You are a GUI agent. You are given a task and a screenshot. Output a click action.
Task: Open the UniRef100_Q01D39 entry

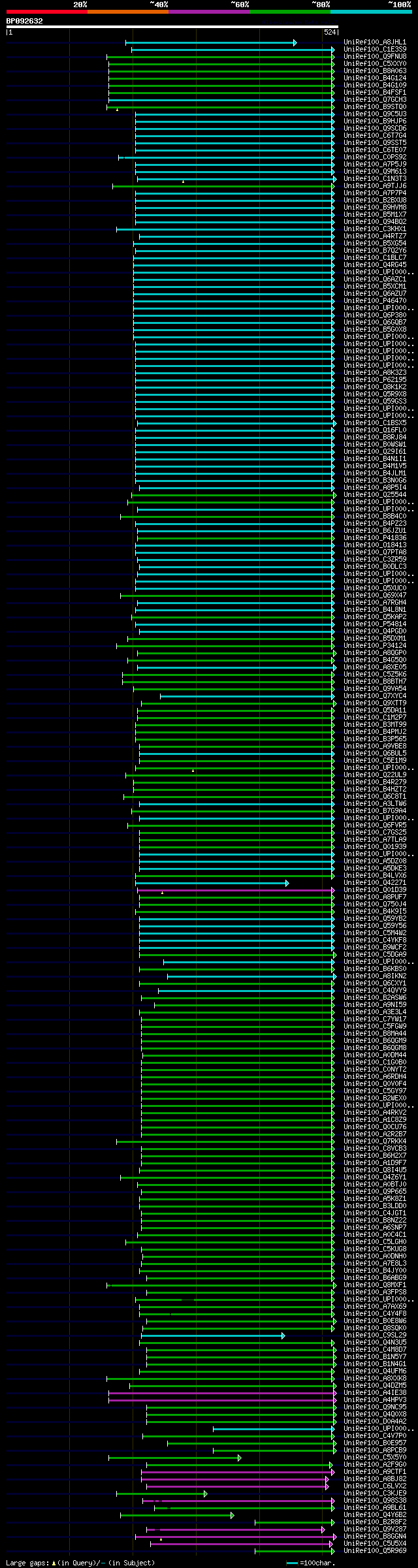tap(375, 890)
